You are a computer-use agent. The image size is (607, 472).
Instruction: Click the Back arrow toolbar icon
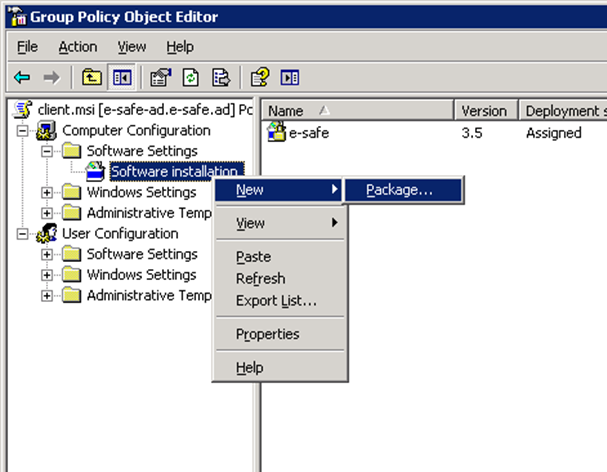point(22,77)
